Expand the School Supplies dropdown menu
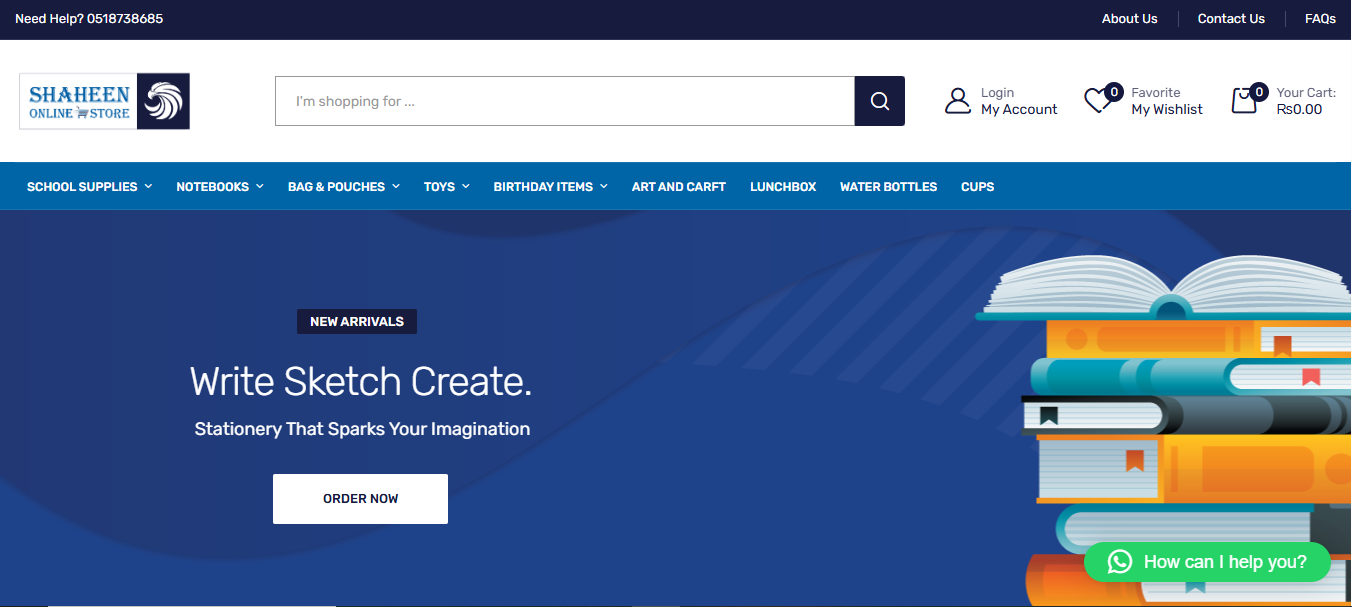This screenshot has height=607, width=1352. click(89, 187)
